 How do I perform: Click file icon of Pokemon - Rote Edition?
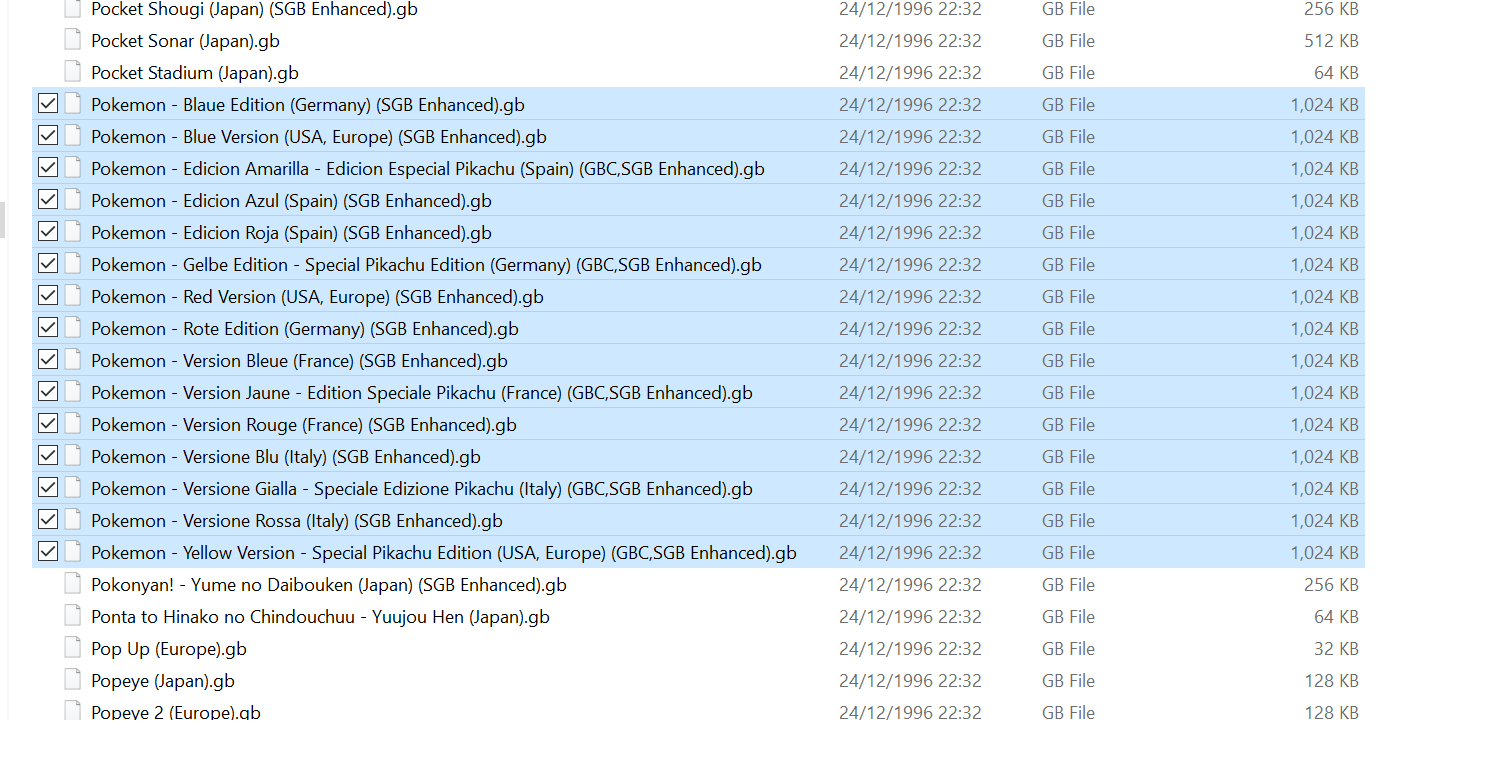72,328
